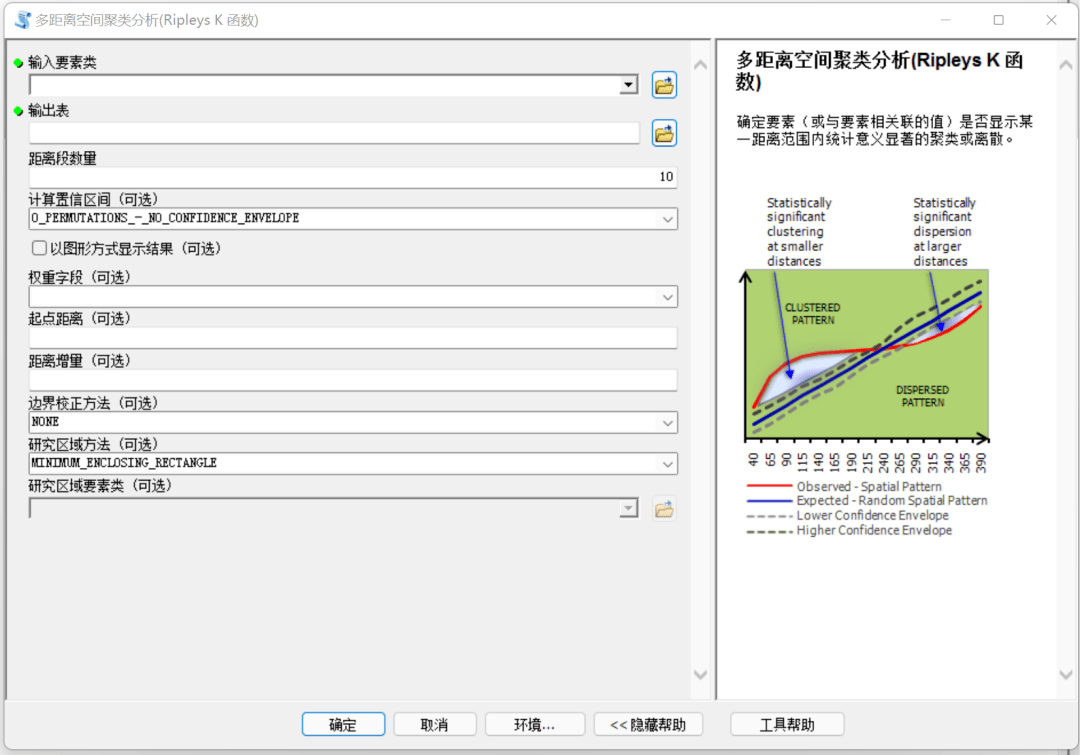This screenshot has height=755, width=1080.
Task: Open the browse icon for 研究区域要素类
Action: pos(663,508)
